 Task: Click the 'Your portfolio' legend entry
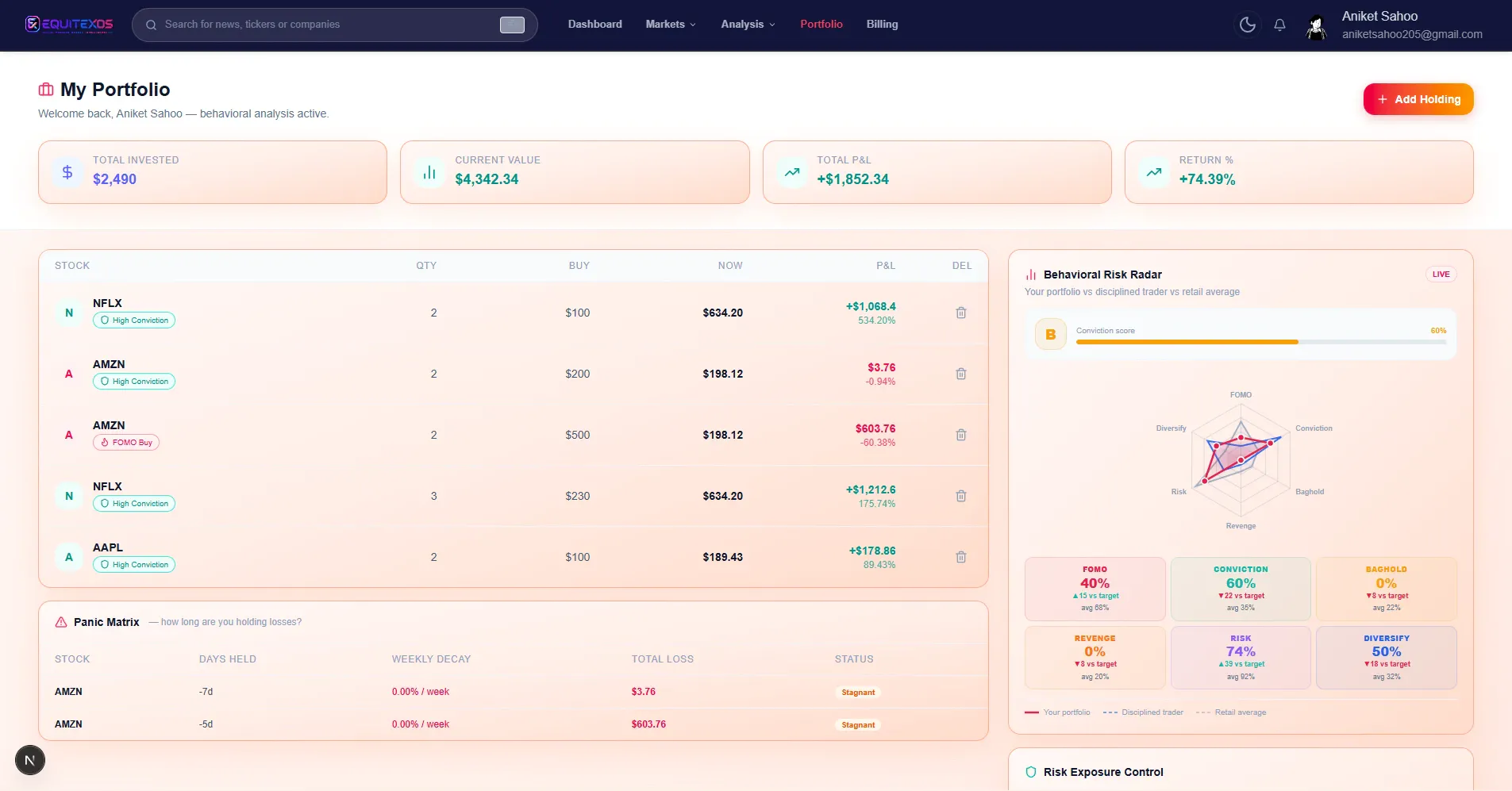coord(1058,712)
